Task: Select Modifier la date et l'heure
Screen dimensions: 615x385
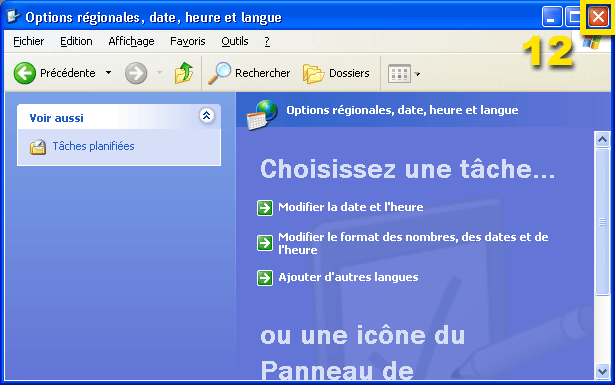Action: [x=351, y=207]
